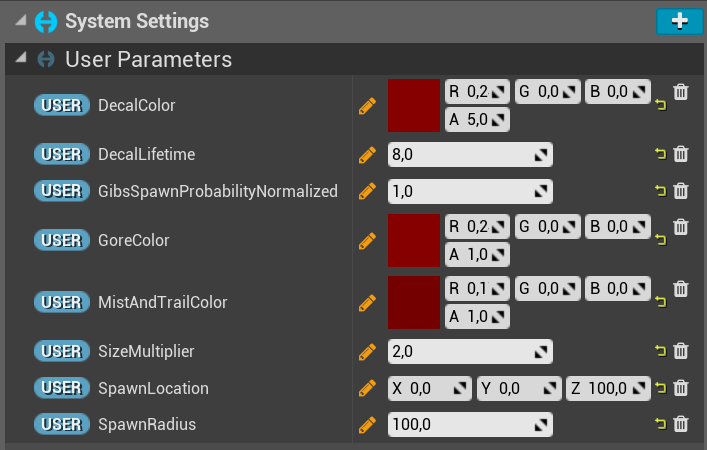707x450 pixels.
Task: Click the DecalColor alpha field showing 5,0
Action: point(477,119)
